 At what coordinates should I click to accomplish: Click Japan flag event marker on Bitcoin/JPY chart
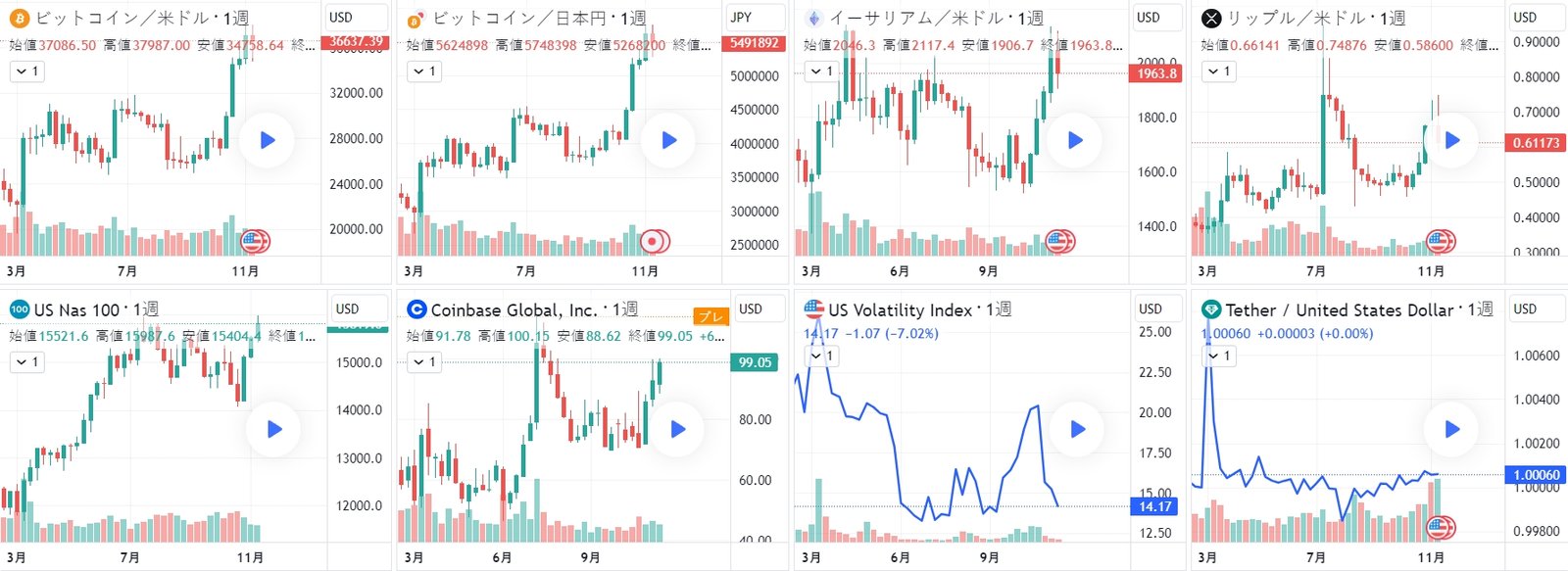pyautogui.click(x=653, y=240)
